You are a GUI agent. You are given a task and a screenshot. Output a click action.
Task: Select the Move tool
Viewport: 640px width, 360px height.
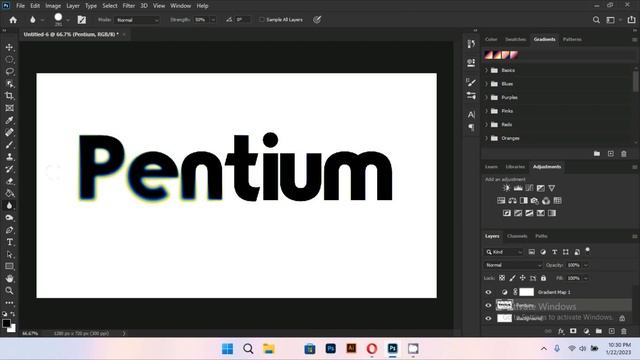tap(9, 47)
